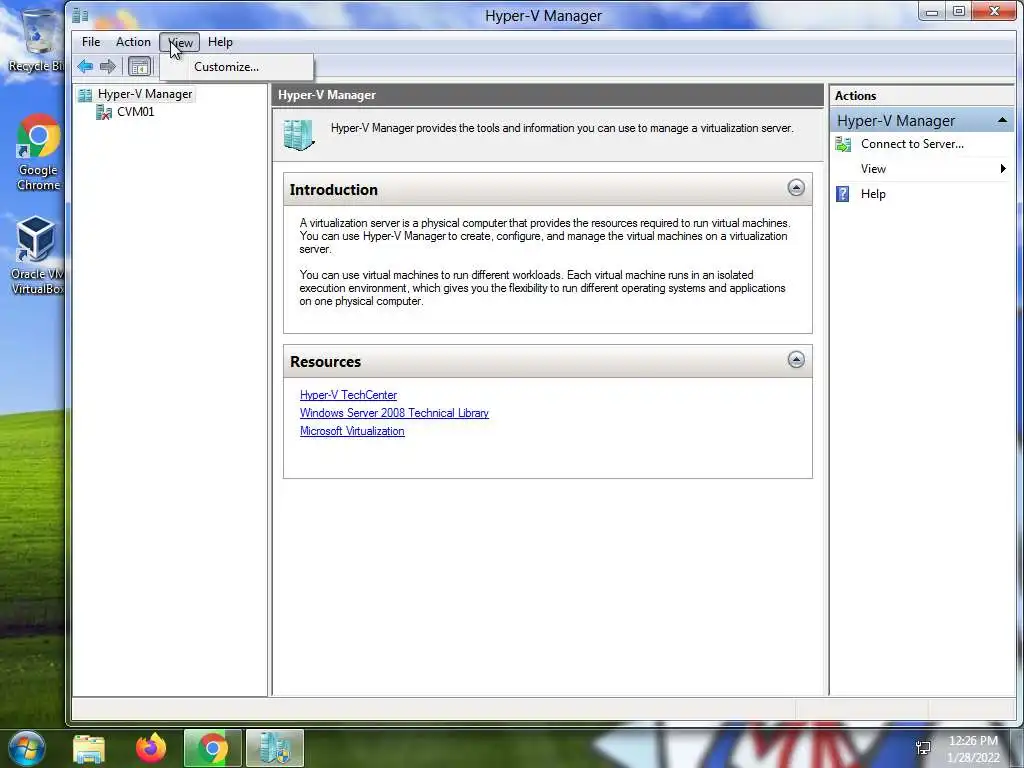Open the Action menu
Viewport: 1024px width, 768px height.
pyautogui.click(x=133, y=42)
